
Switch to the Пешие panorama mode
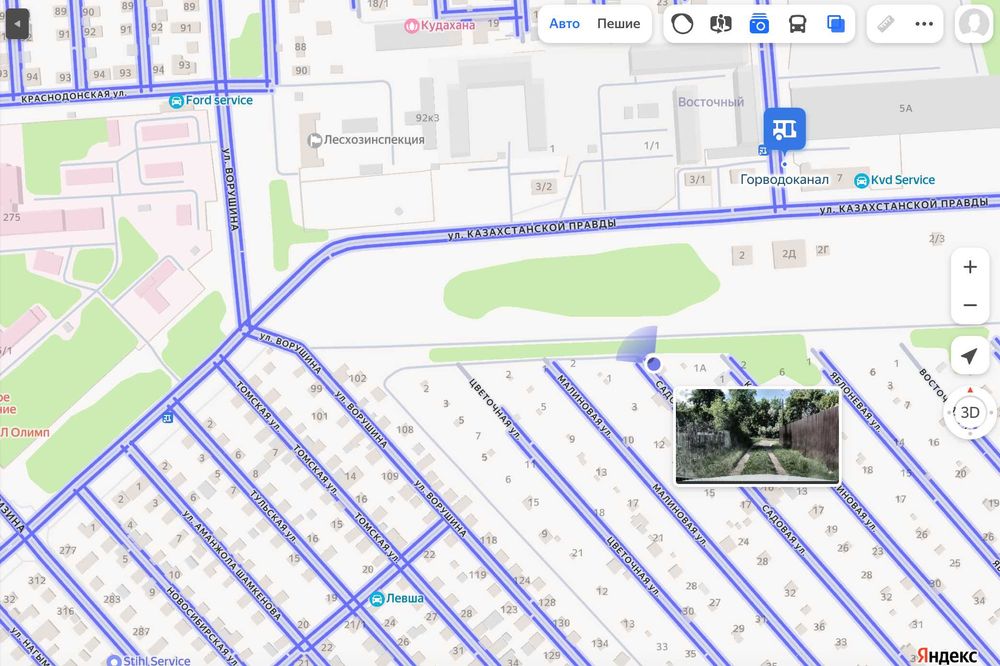618,24
